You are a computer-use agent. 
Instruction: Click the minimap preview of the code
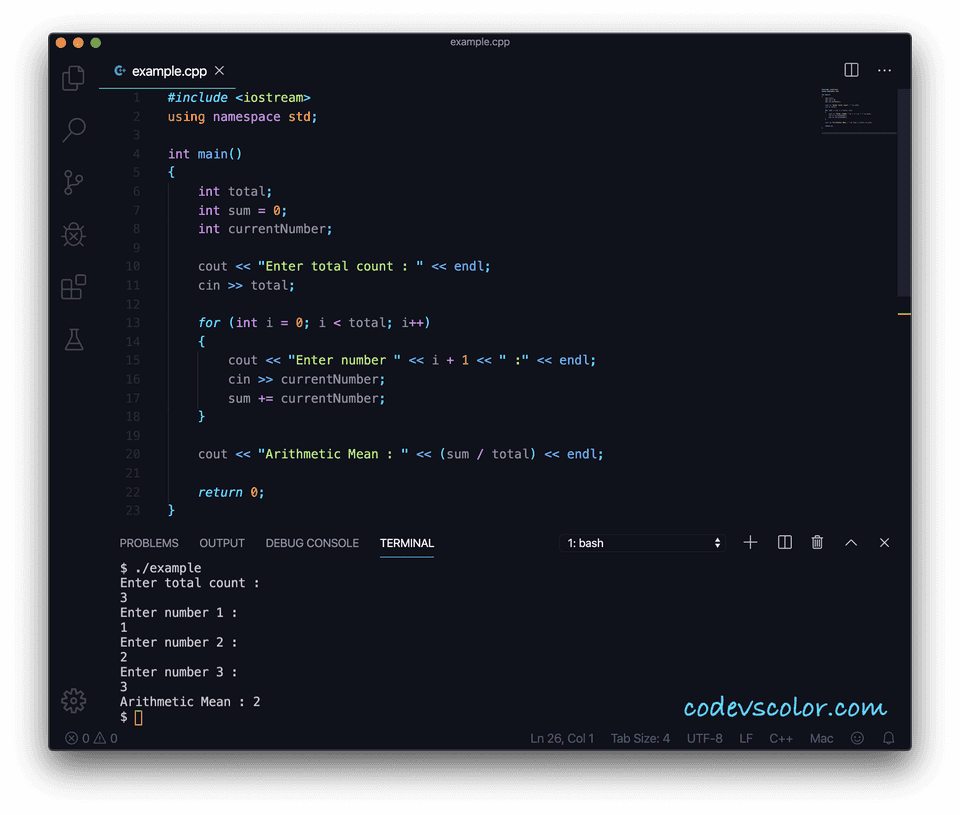[x=858, y=110]
